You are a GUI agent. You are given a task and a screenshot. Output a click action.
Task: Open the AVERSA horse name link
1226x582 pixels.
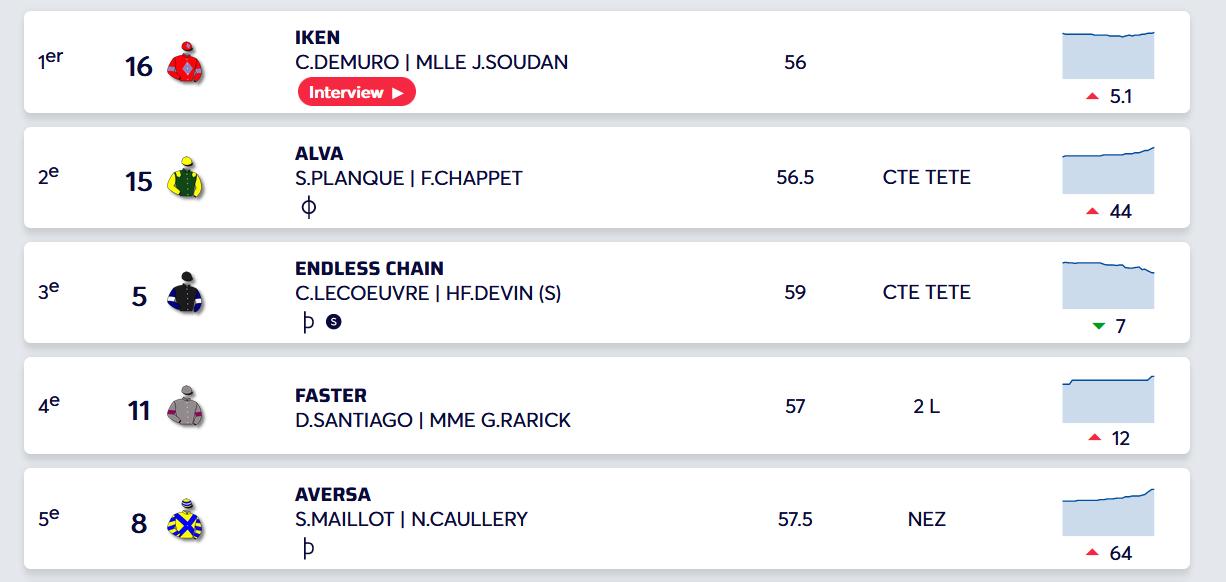[333, 494]
